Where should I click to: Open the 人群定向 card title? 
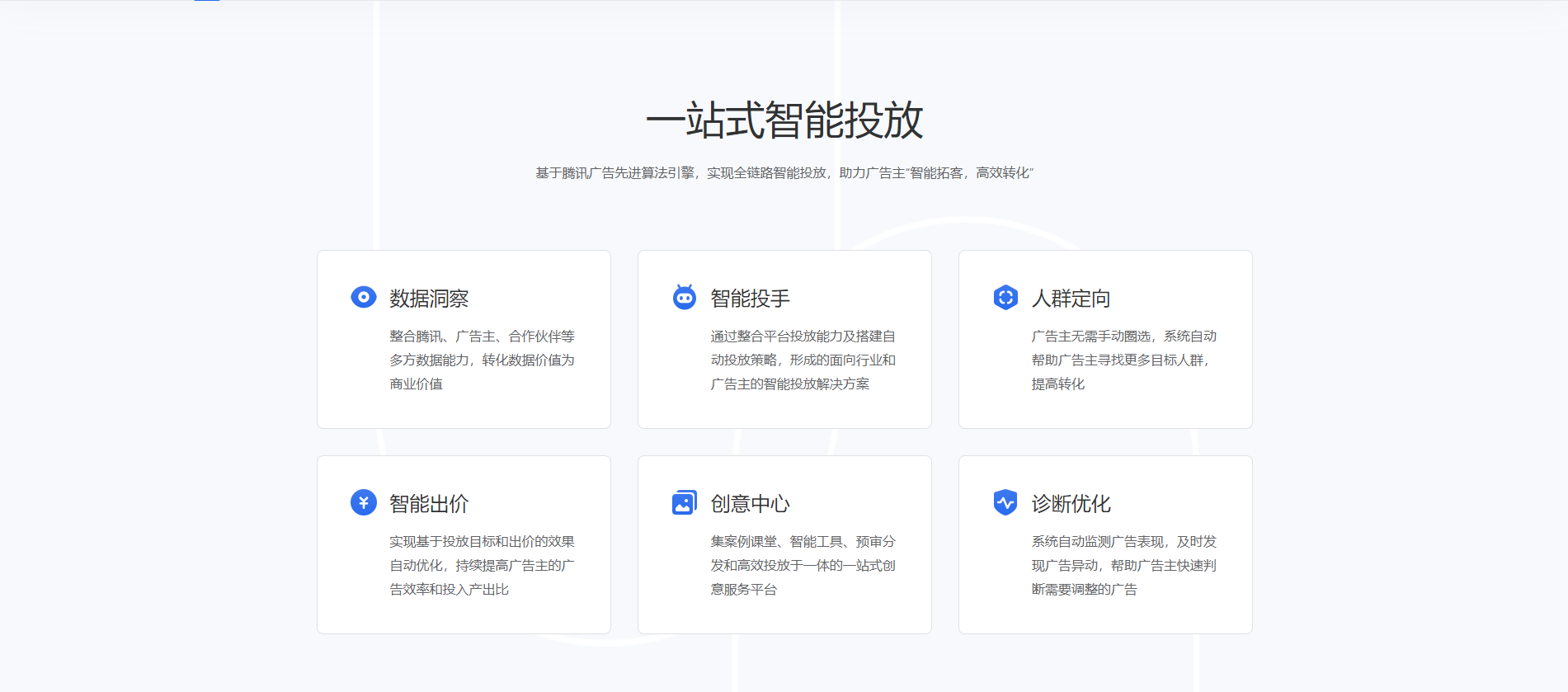pyautogui.click(x=1071, y=299)
